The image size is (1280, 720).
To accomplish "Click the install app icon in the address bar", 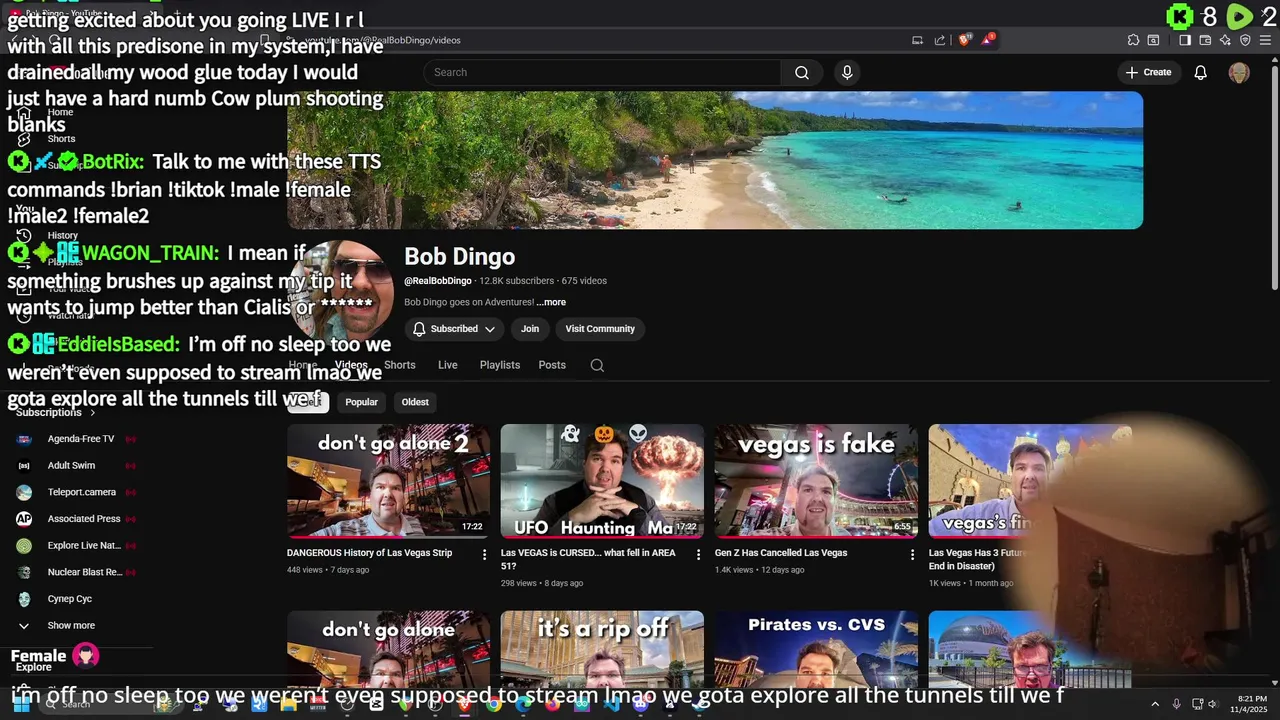I will [x=917, y=40].
